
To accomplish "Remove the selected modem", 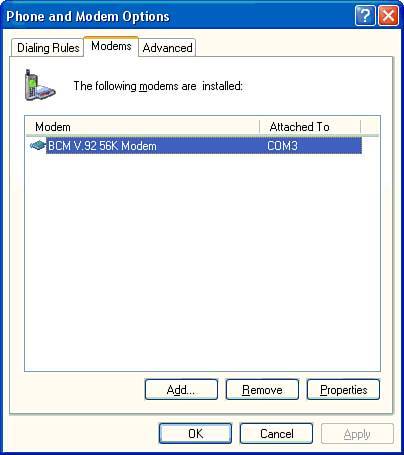I will point(262,389).
